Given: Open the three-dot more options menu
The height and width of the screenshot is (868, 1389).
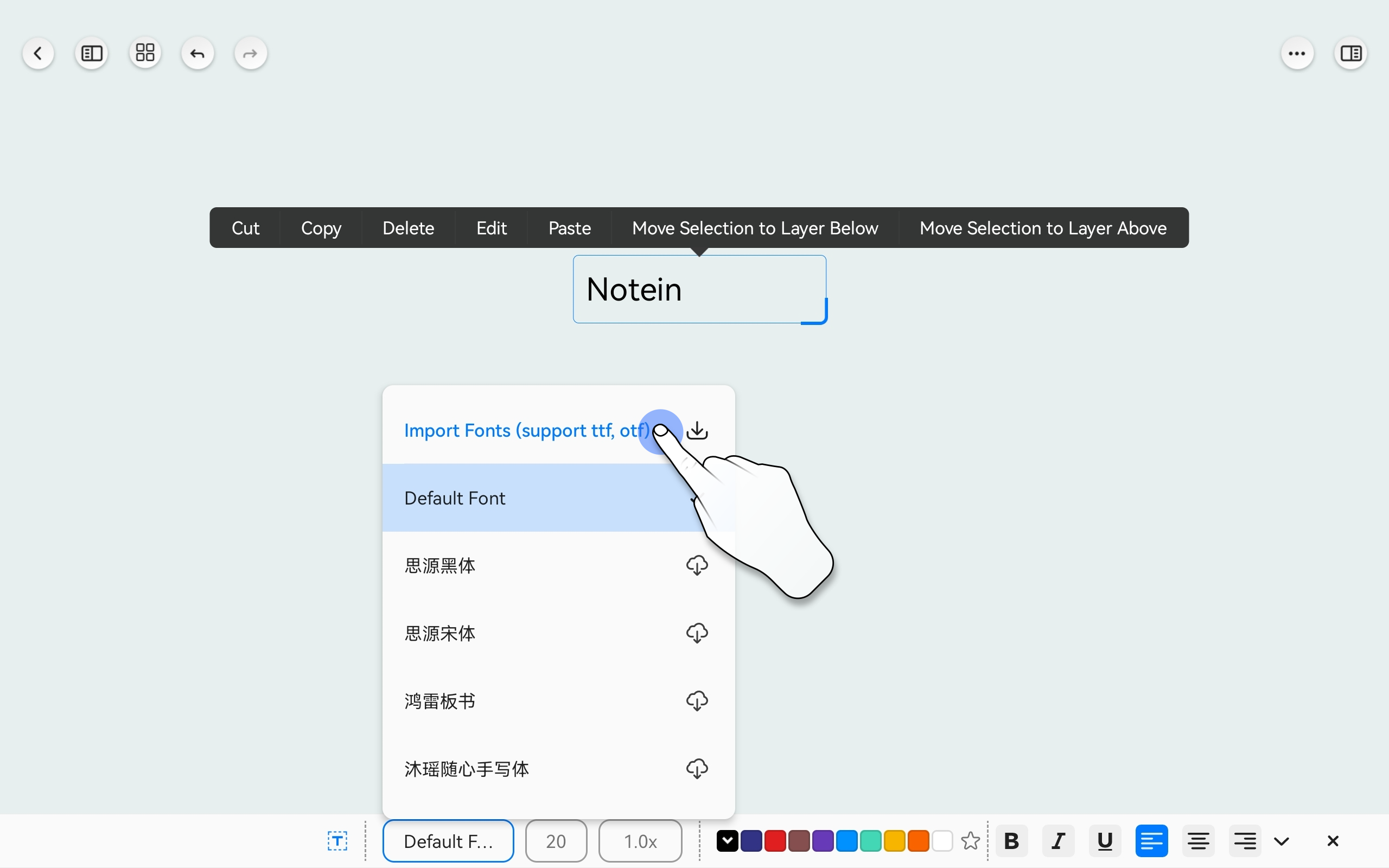Looking at the screenshot, I should click(1297, 53).
